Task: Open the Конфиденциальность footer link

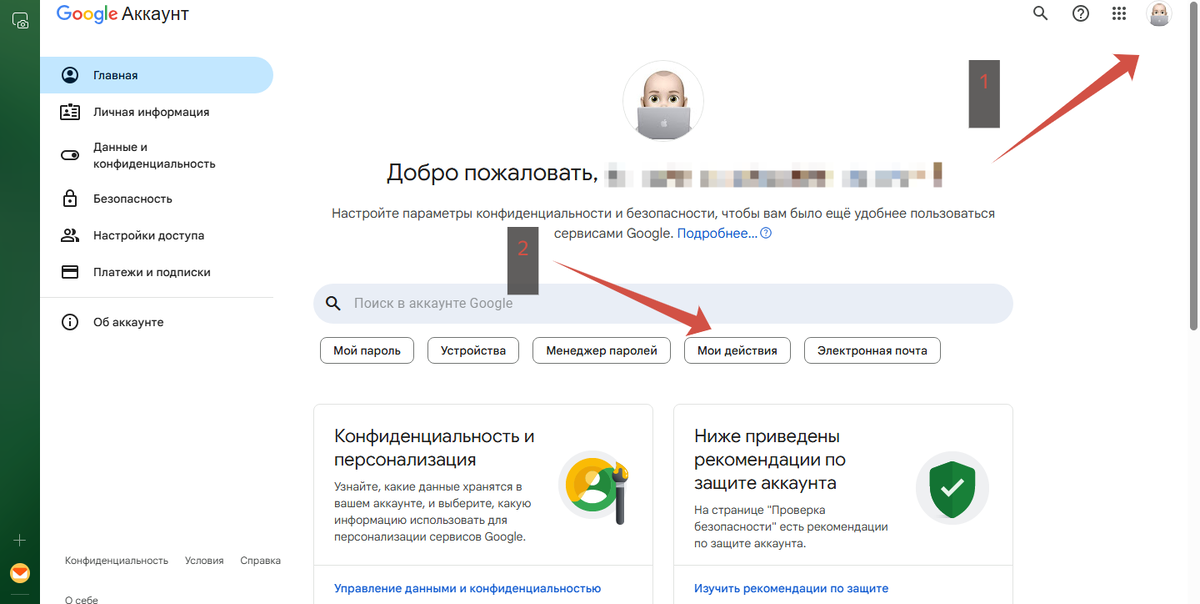Action: [117, 561]
